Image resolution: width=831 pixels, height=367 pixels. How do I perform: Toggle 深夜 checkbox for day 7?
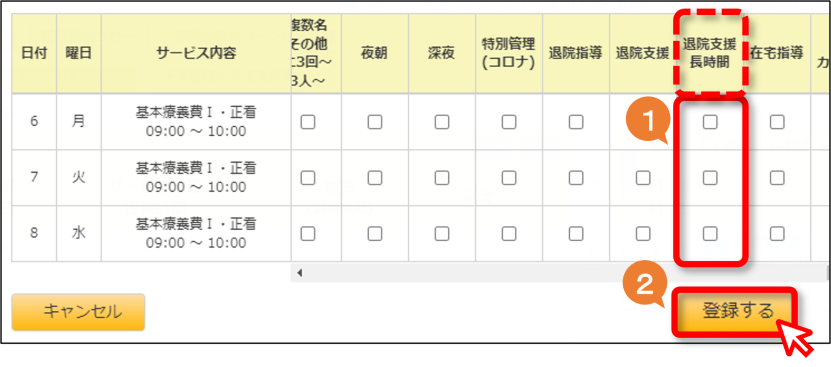pyautogui.click(x=442, y=178)
